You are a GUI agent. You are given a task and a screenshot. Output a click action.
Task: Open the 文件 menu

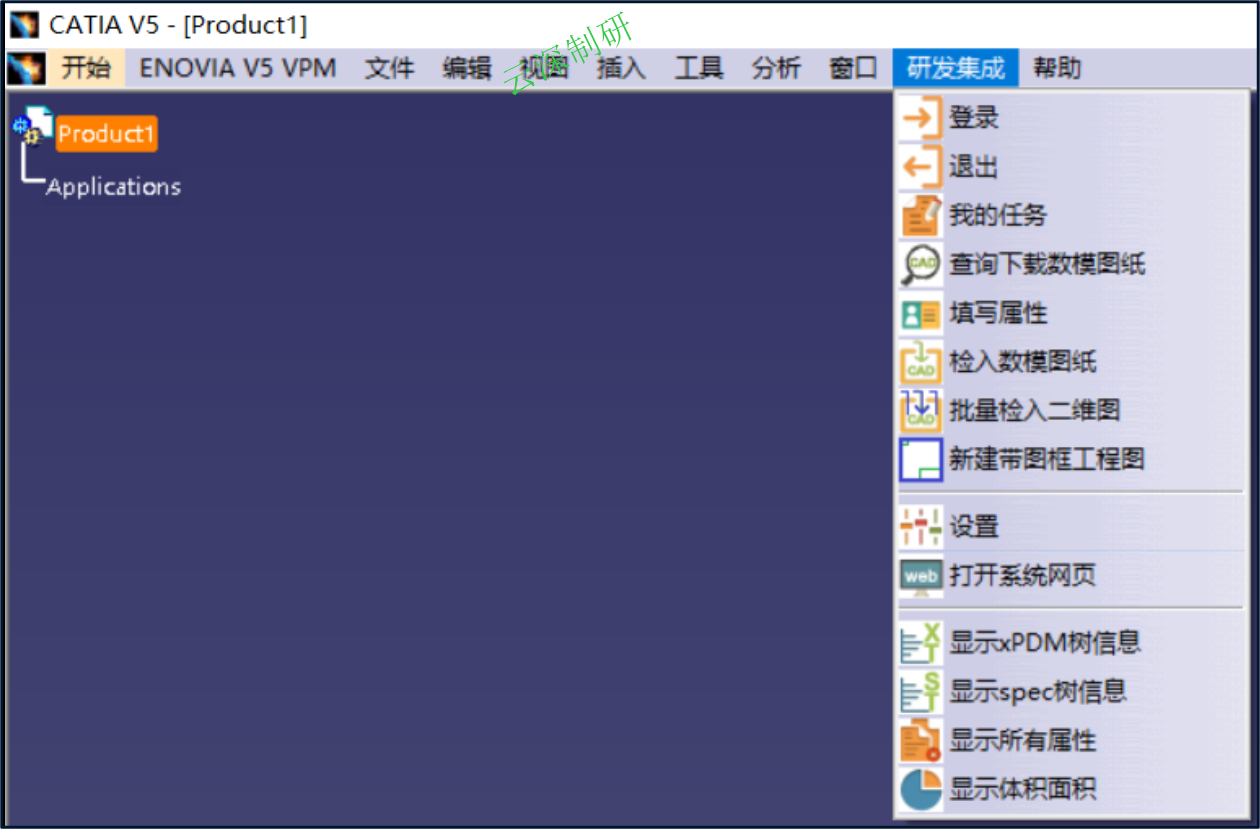[x=389, y=69]
